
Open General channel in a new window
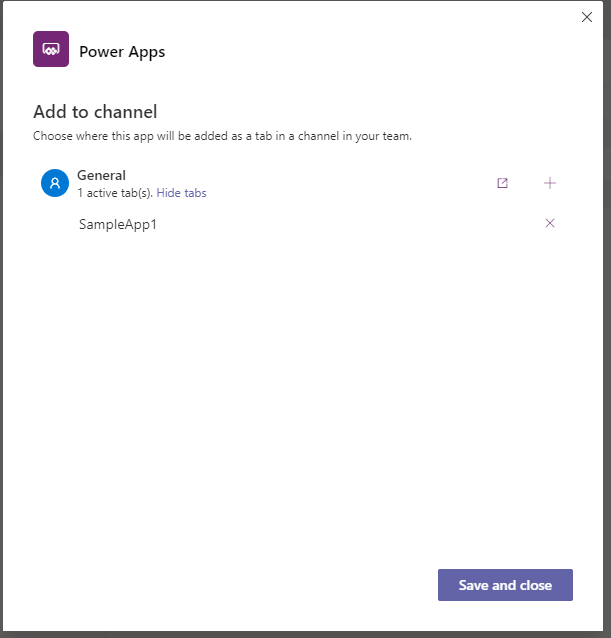pyautogui.click(x=502, y=183)
